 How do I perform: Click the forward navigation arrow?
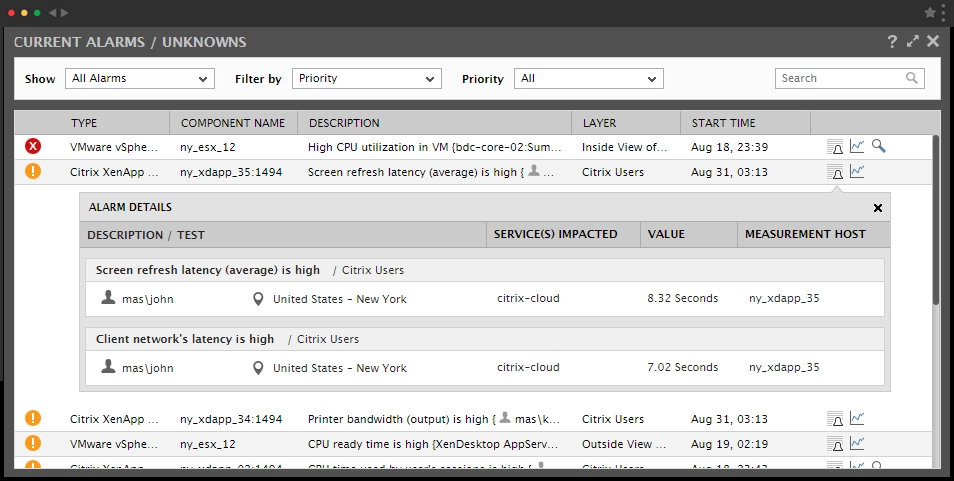tap(64, 13)
